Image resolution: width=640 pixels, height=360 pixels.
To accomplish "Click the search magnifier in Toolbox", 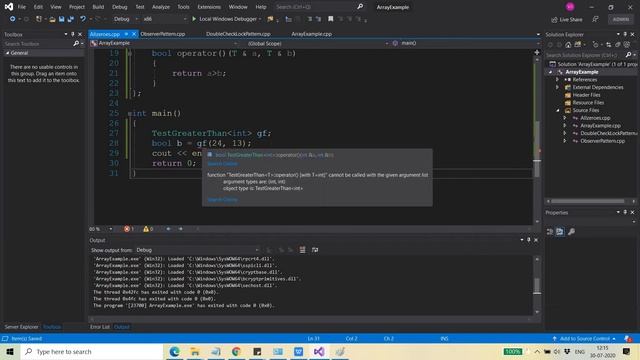I will 76,44.
